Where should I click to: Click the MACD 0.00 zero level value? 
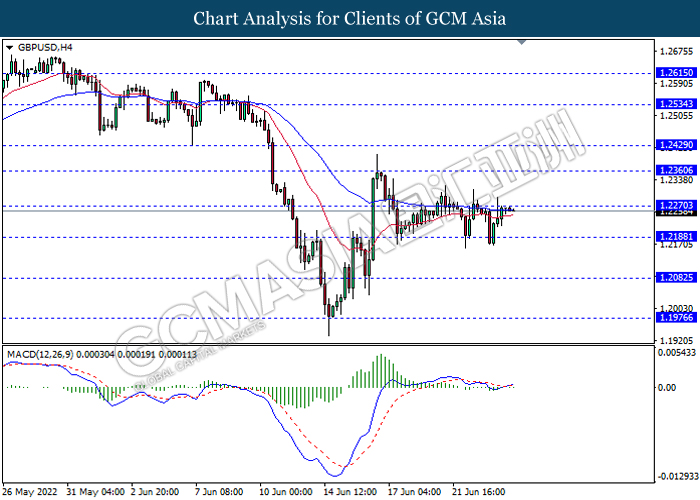pos(667,388)
